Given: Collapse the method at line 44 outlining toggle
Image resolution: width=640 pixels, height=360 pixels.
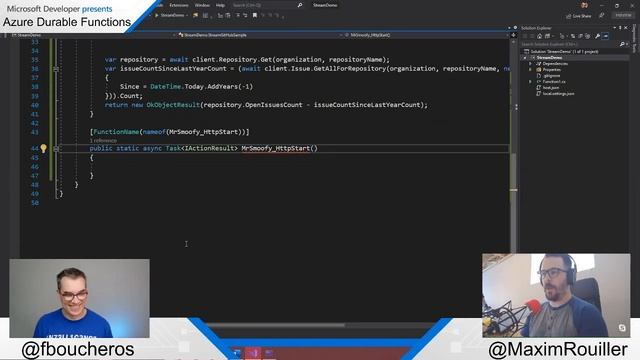Looking at the screenshot, I should pos(56,149).
